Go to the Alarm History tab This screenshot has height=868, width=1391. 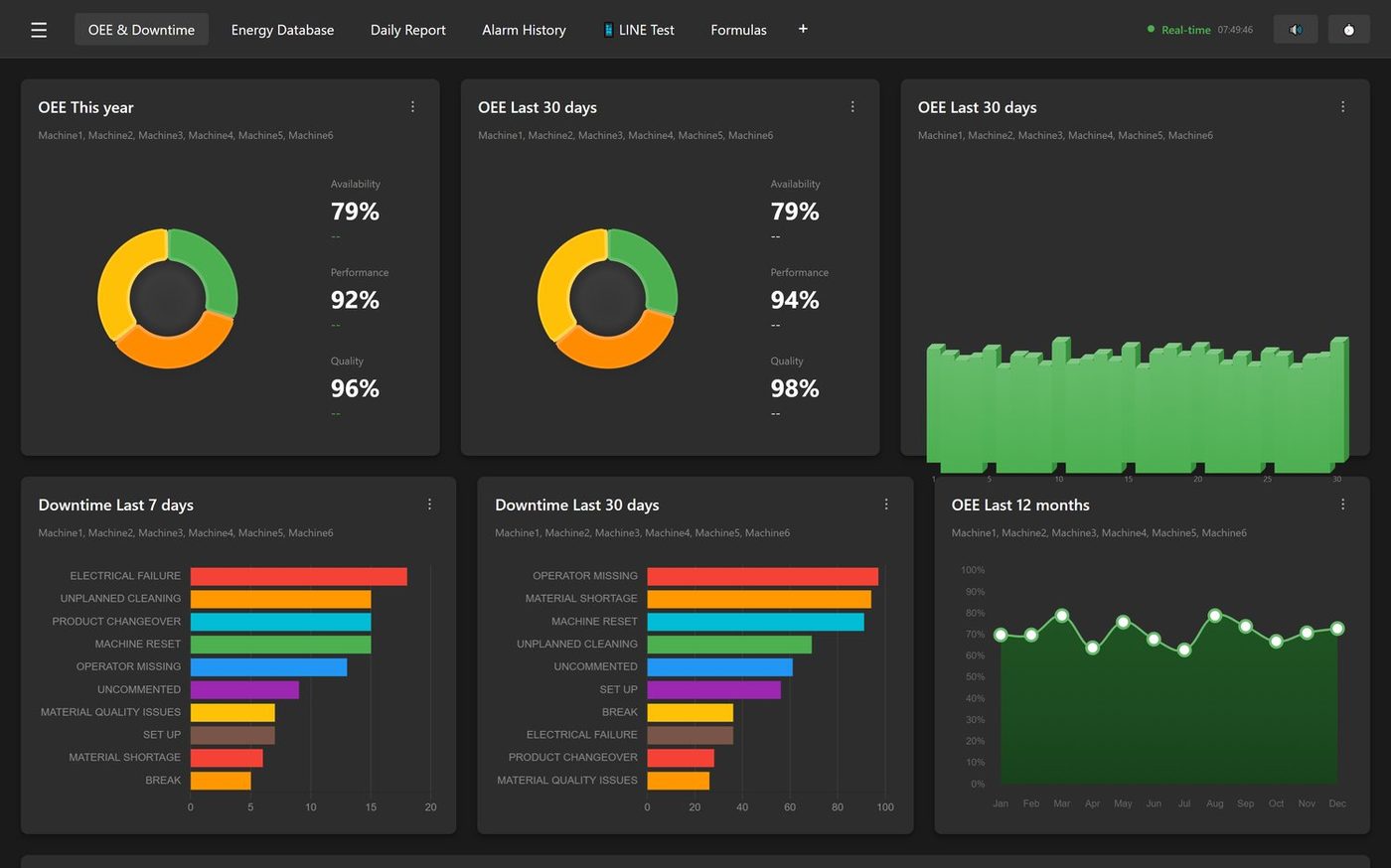(x=524, y=30)
